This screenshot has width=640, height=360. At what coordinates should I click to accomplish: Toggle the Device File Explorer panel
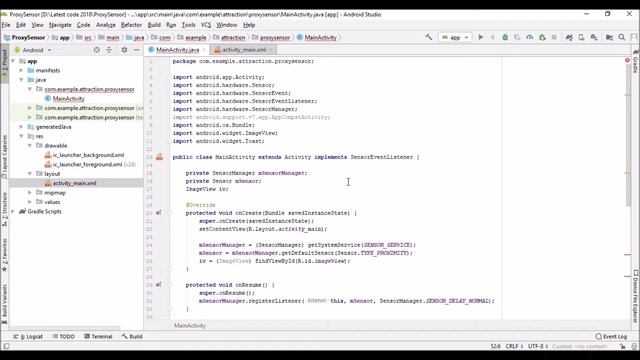click(x=636, y=296)
